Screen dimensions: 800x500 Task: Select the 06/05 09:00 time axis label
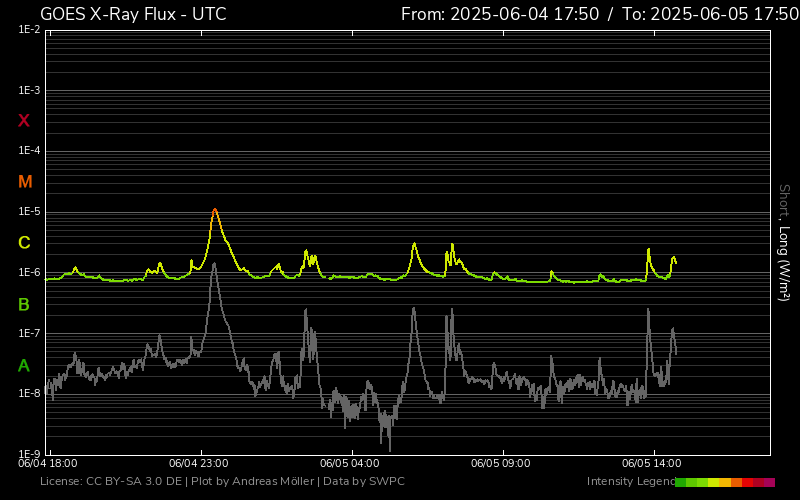[x=500, y=464]
